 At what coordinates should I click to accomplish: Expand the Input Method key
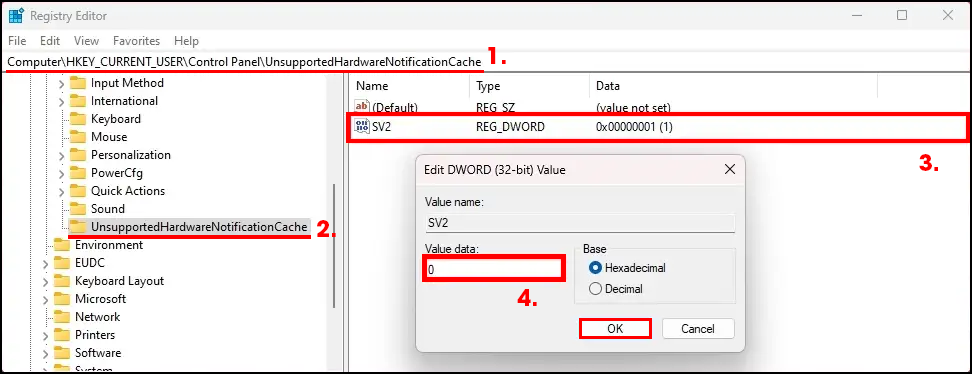(61, 83)
